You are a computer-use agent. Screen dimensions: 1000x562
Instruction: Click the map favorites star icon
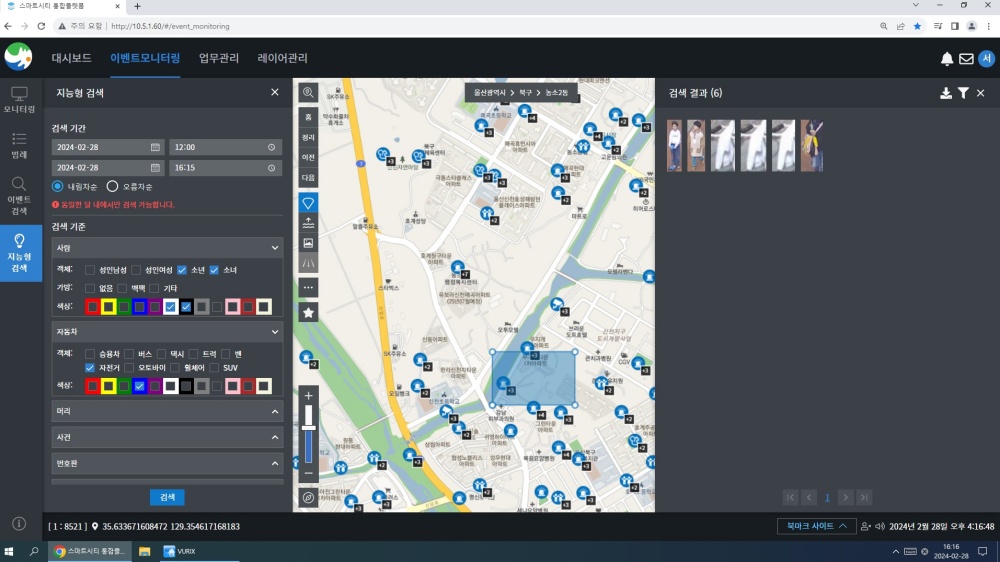tap(308, 313)
